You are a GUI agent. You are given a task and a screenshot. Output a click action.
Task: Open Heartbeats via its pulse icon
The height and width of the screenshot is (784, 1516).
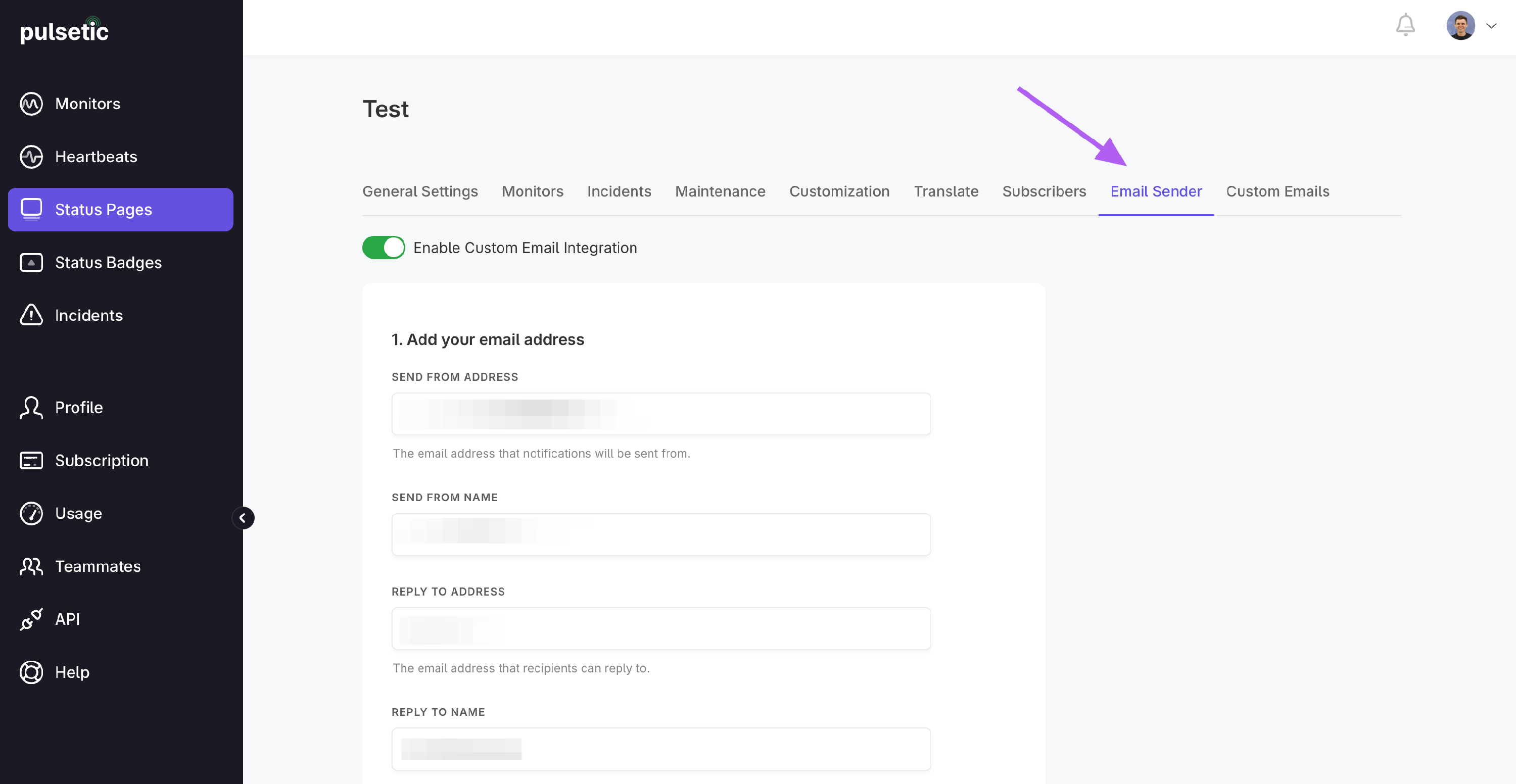tap(31, 157)
